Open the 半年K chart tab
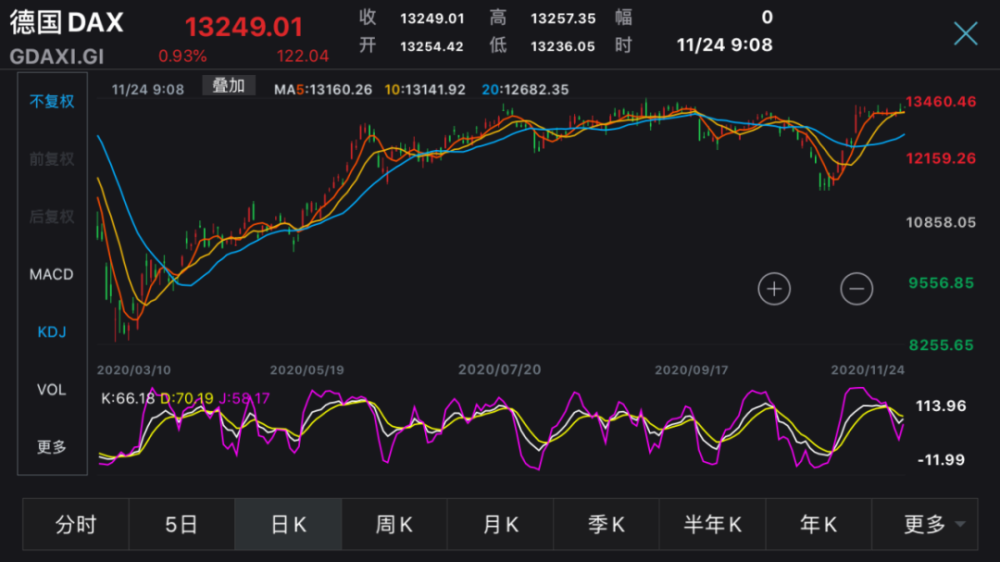The width and height of the screenshot is (1000, 562). 712,524
